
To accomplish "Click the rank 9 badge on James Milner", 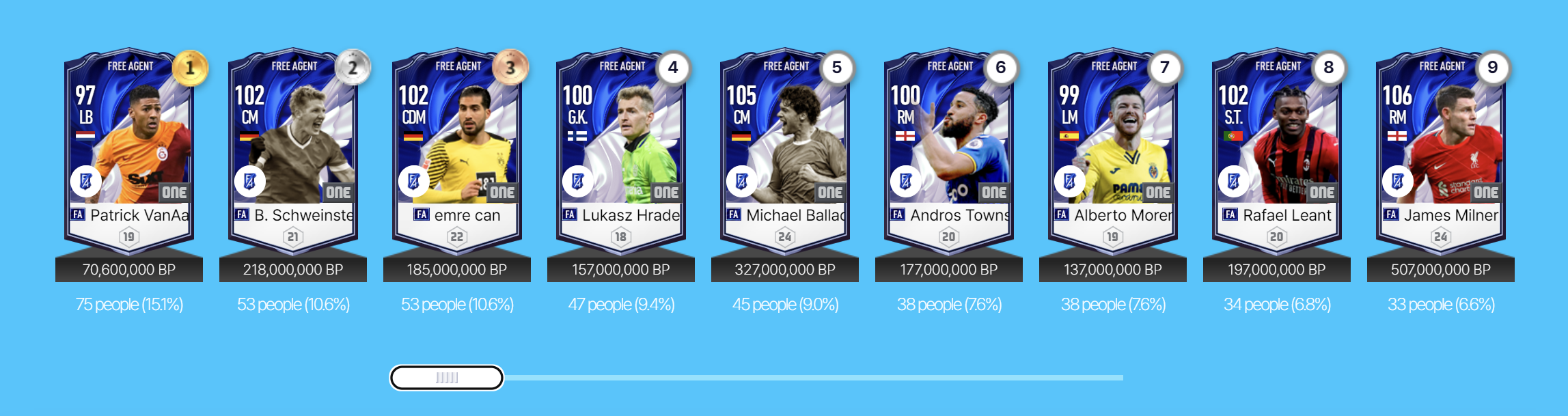I will [1493, 68].
